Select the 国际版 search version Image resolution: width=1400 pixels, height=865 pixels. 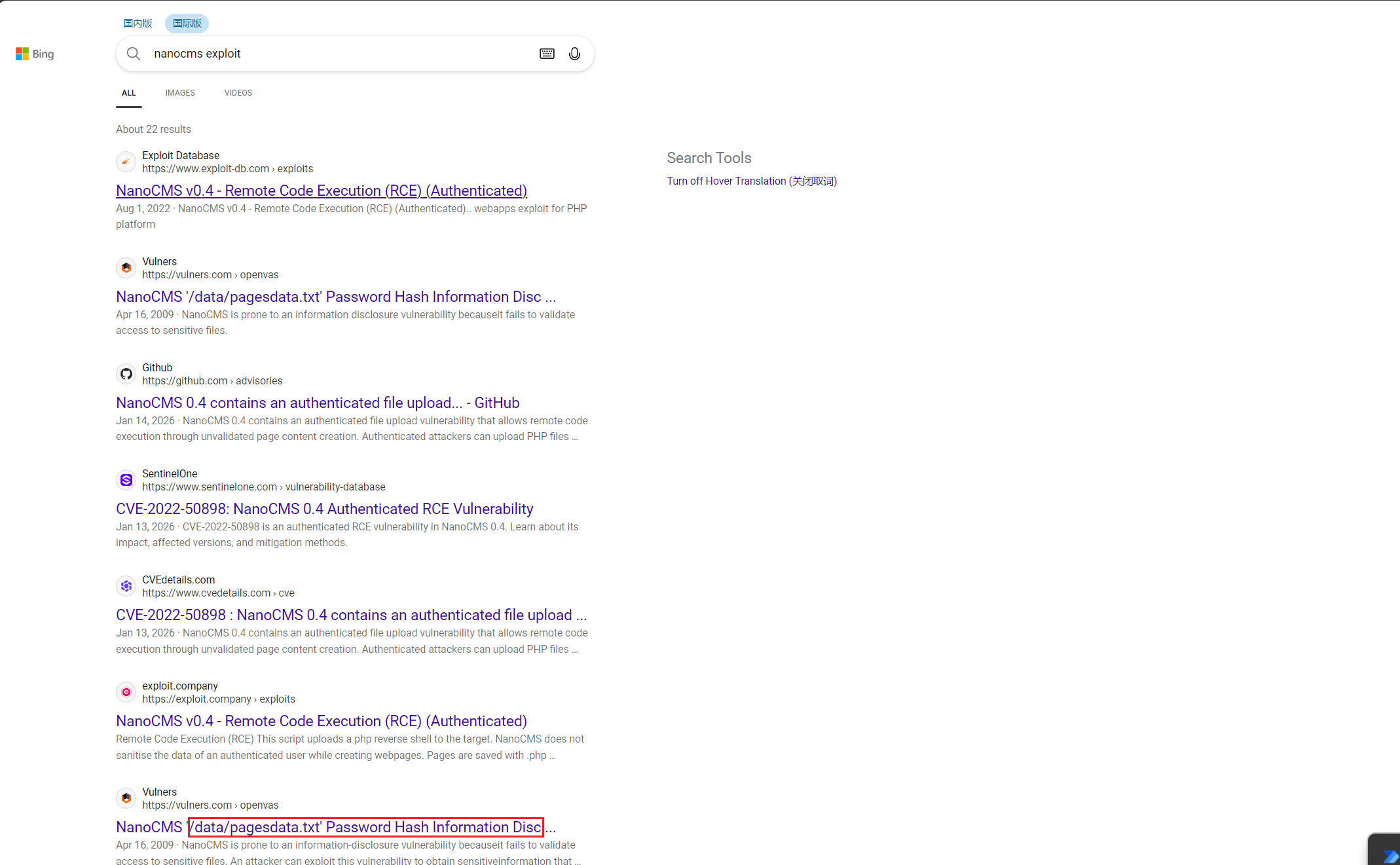click(x=187, y=24)
